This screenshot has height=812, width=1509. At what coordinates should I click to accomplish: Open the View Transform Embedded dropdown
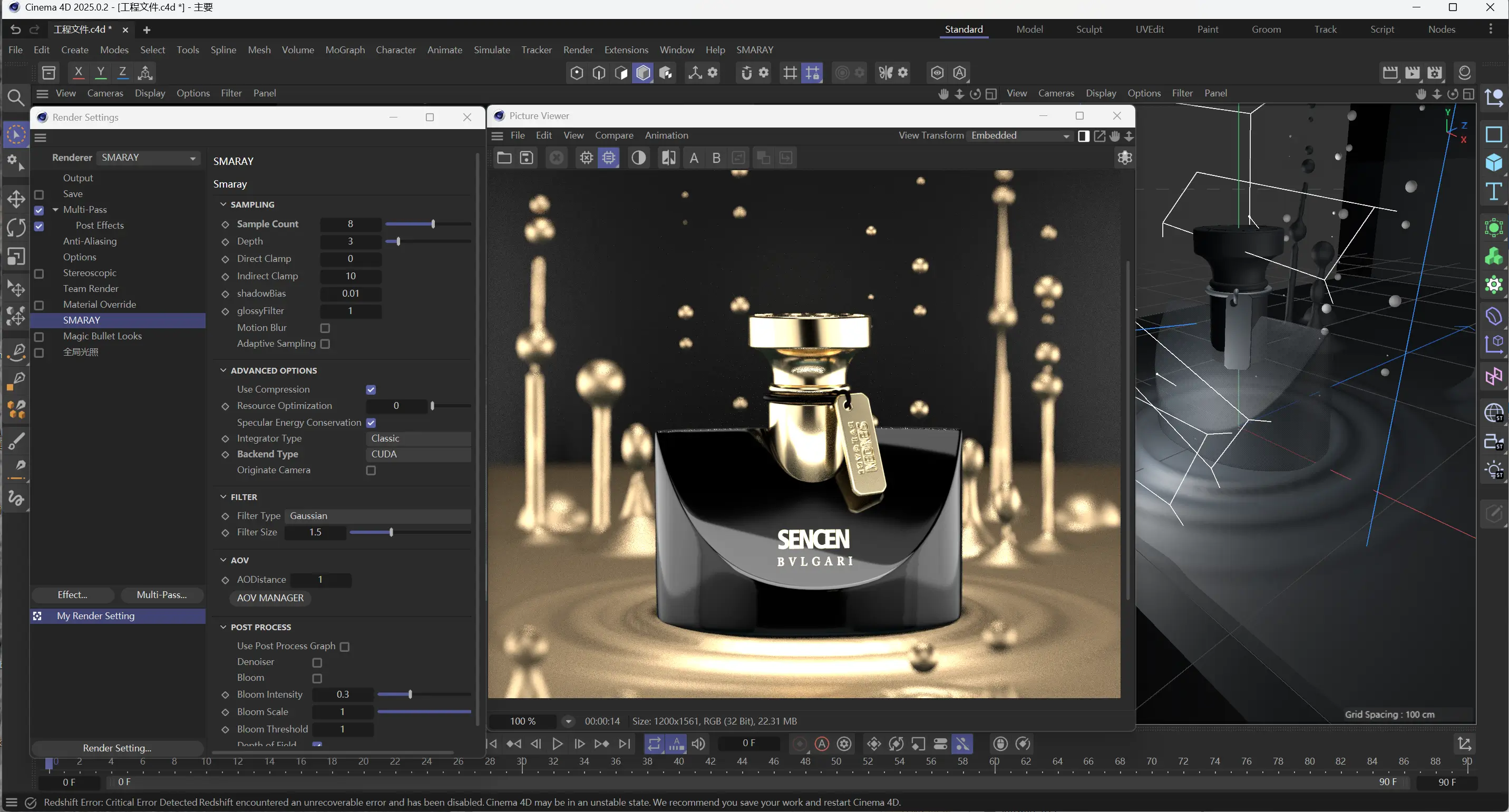coord(1019,135)
